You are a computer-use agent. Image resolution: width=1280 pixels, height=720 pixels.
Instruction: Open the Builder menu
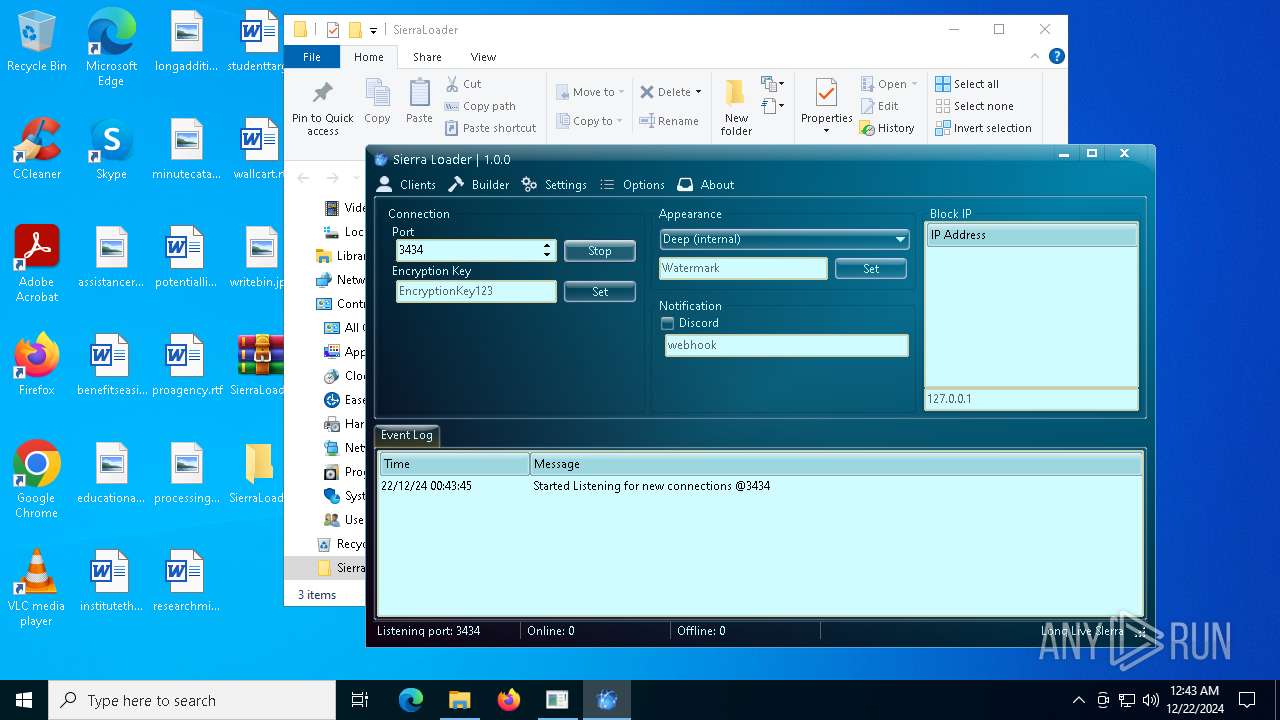[479, 185]
